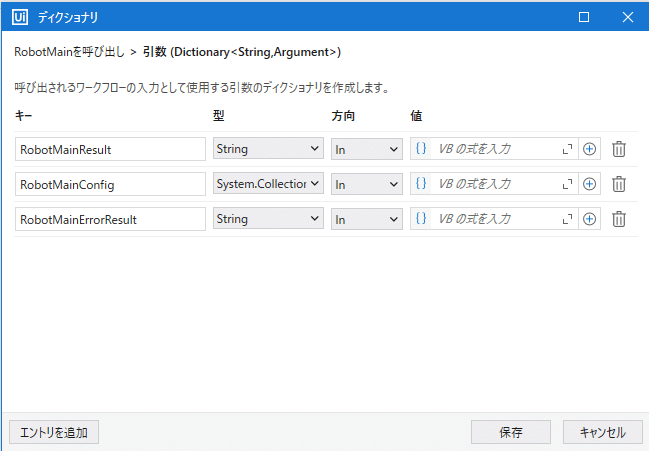Open the type dropdown for RobotMainErrorResult
Image resolution: width=649 pixels, height=451 pixels.
coord(268,218)
